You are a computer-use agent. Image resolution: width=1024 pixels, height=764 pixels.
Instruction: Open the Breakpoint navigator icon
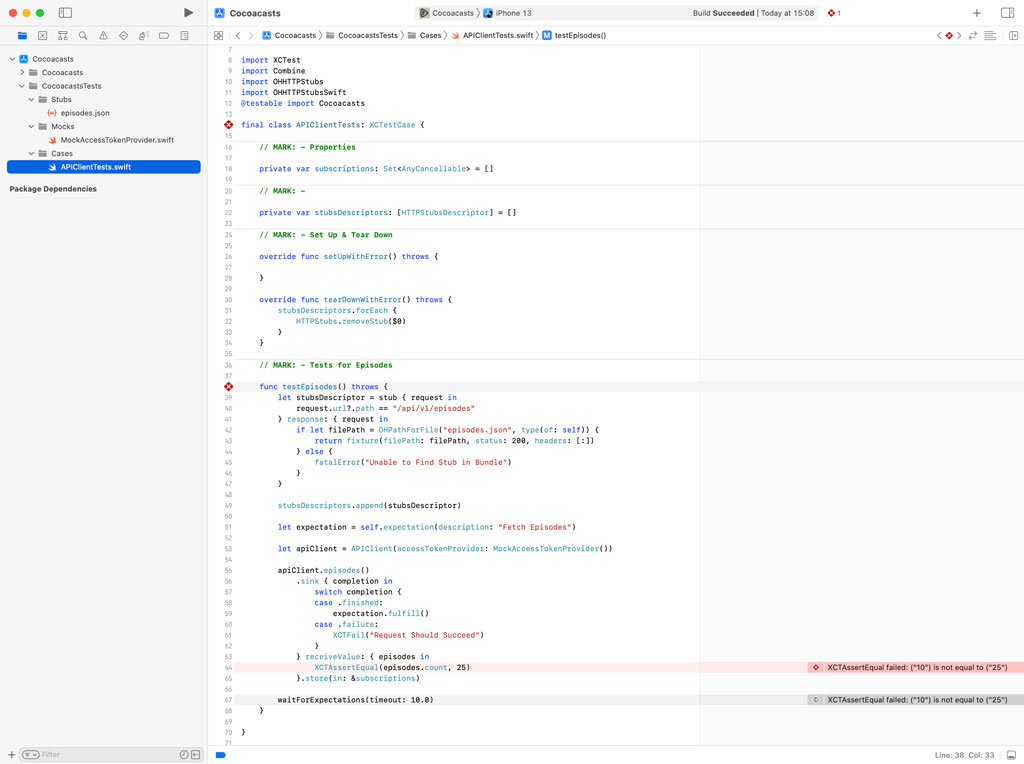click(164, 35)
